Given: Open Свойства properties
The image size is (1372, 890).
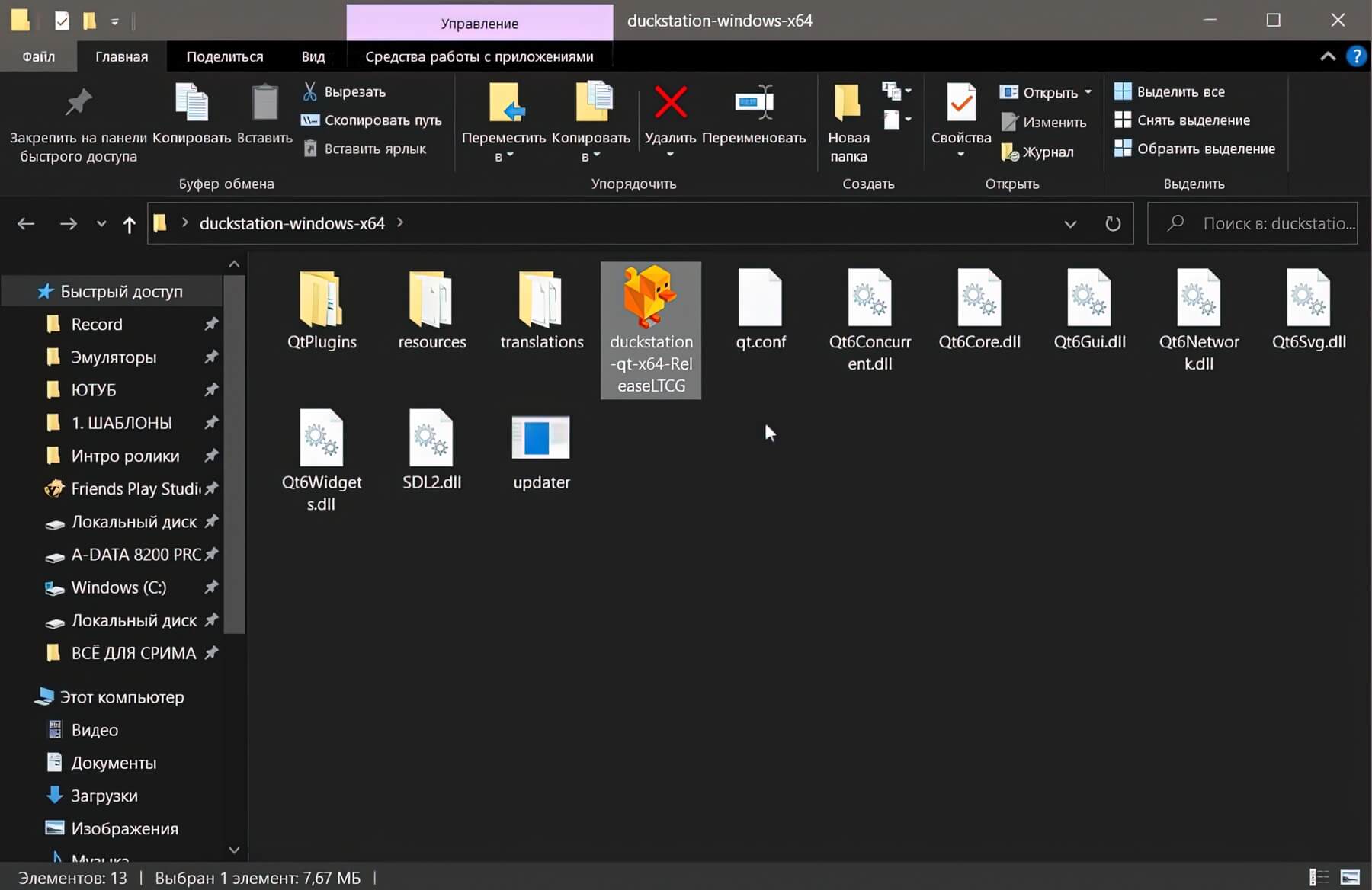Looking at the screenshot, I should point(961,120).
